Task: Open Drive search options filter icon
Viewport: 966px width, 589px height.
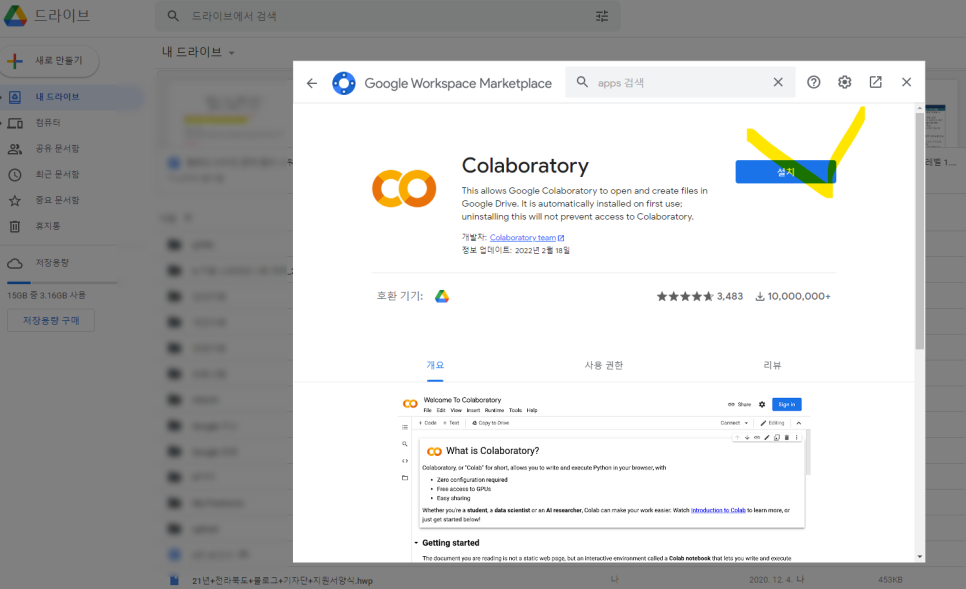Action: pos(602,16)
